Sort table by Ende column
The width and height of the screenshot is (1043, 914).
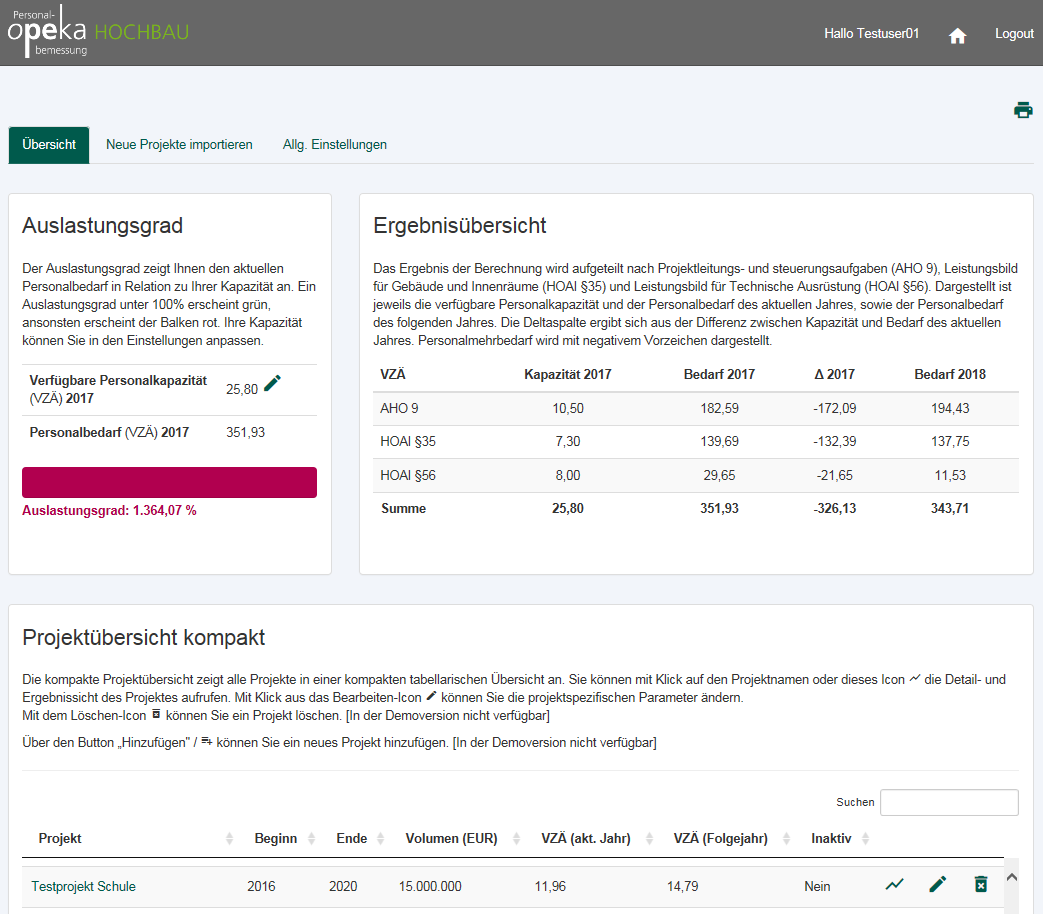(351, 838)
